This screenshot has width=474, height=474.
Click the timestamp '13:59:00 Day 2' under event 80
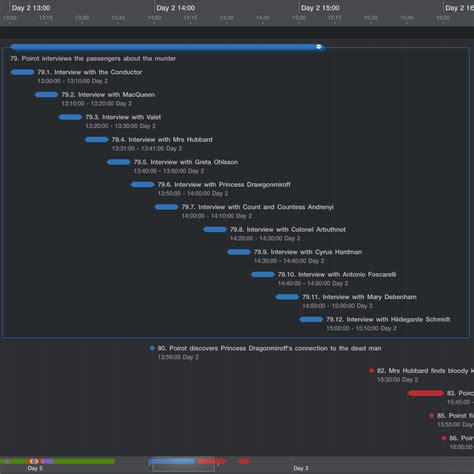coord(178,357)
